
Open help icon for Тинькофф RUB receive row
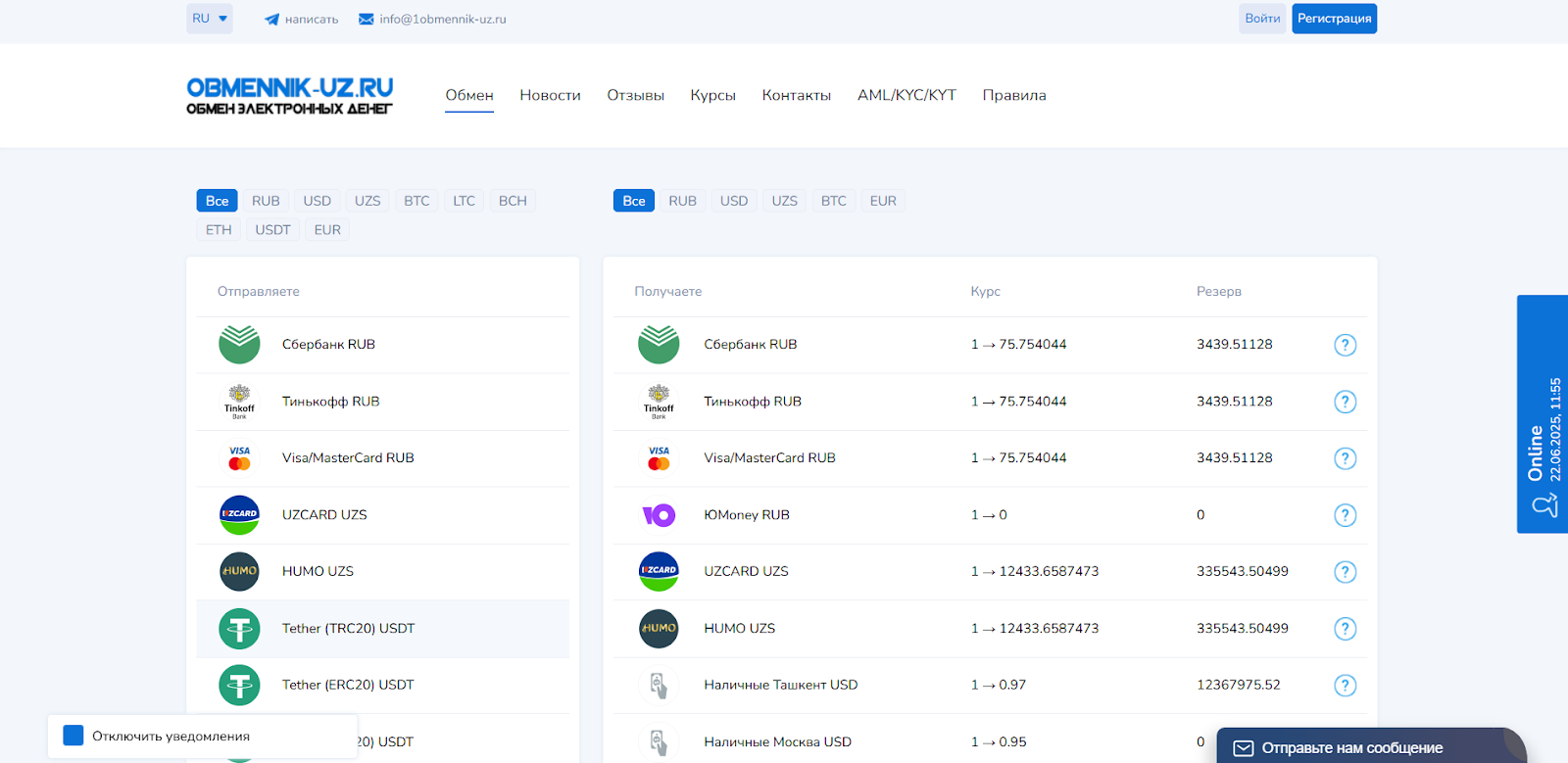coord(1346,402)
